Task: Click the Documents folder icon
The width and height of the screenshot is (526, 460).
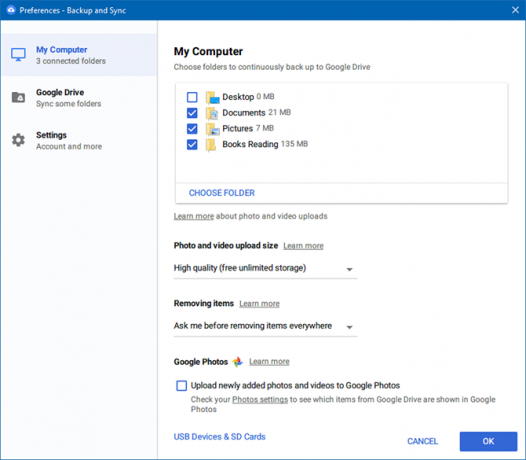Action: [212, 113]
